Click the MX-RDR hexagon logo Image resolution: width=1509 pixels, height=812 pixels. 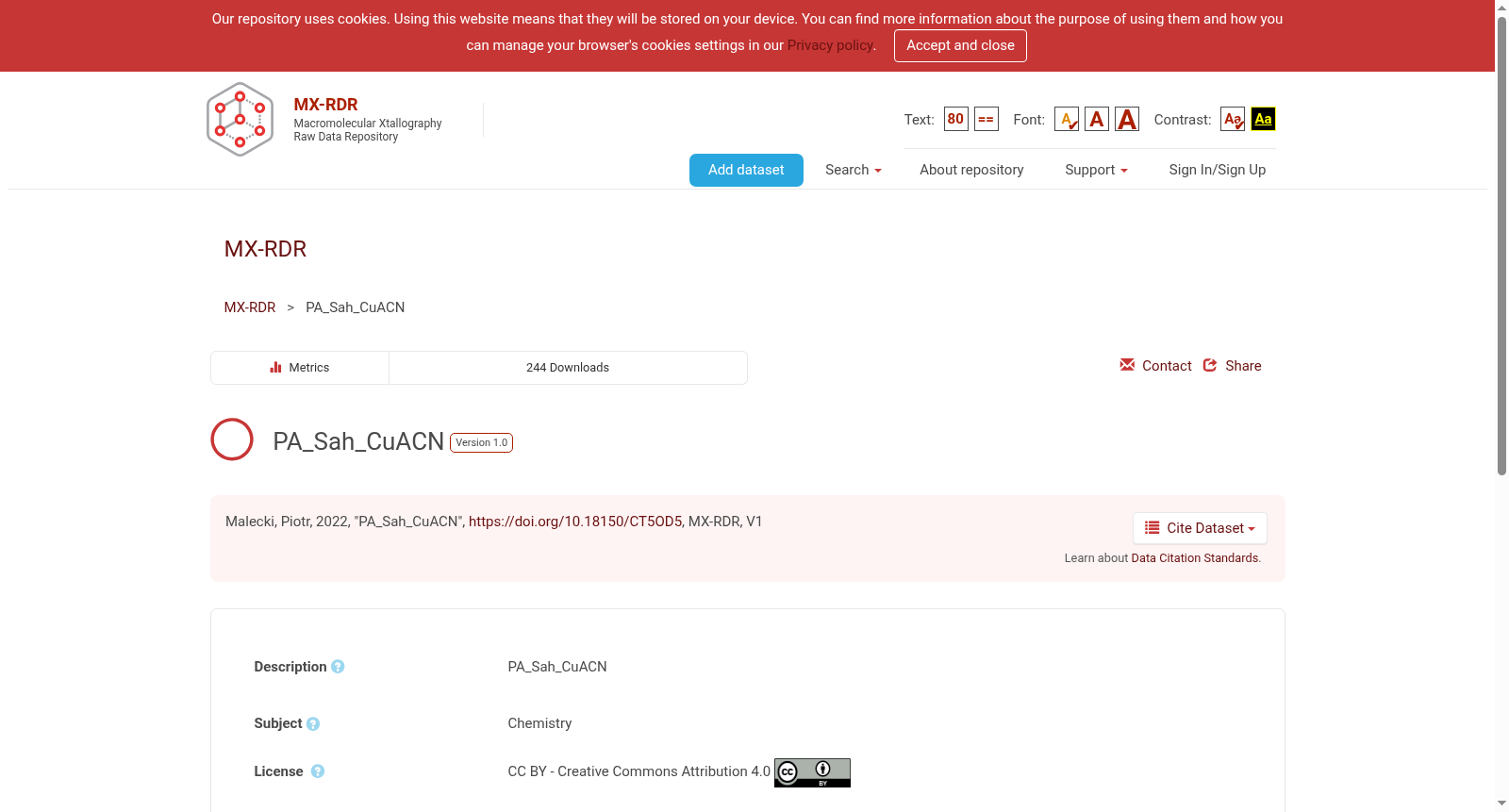click(x=240, y=120)
